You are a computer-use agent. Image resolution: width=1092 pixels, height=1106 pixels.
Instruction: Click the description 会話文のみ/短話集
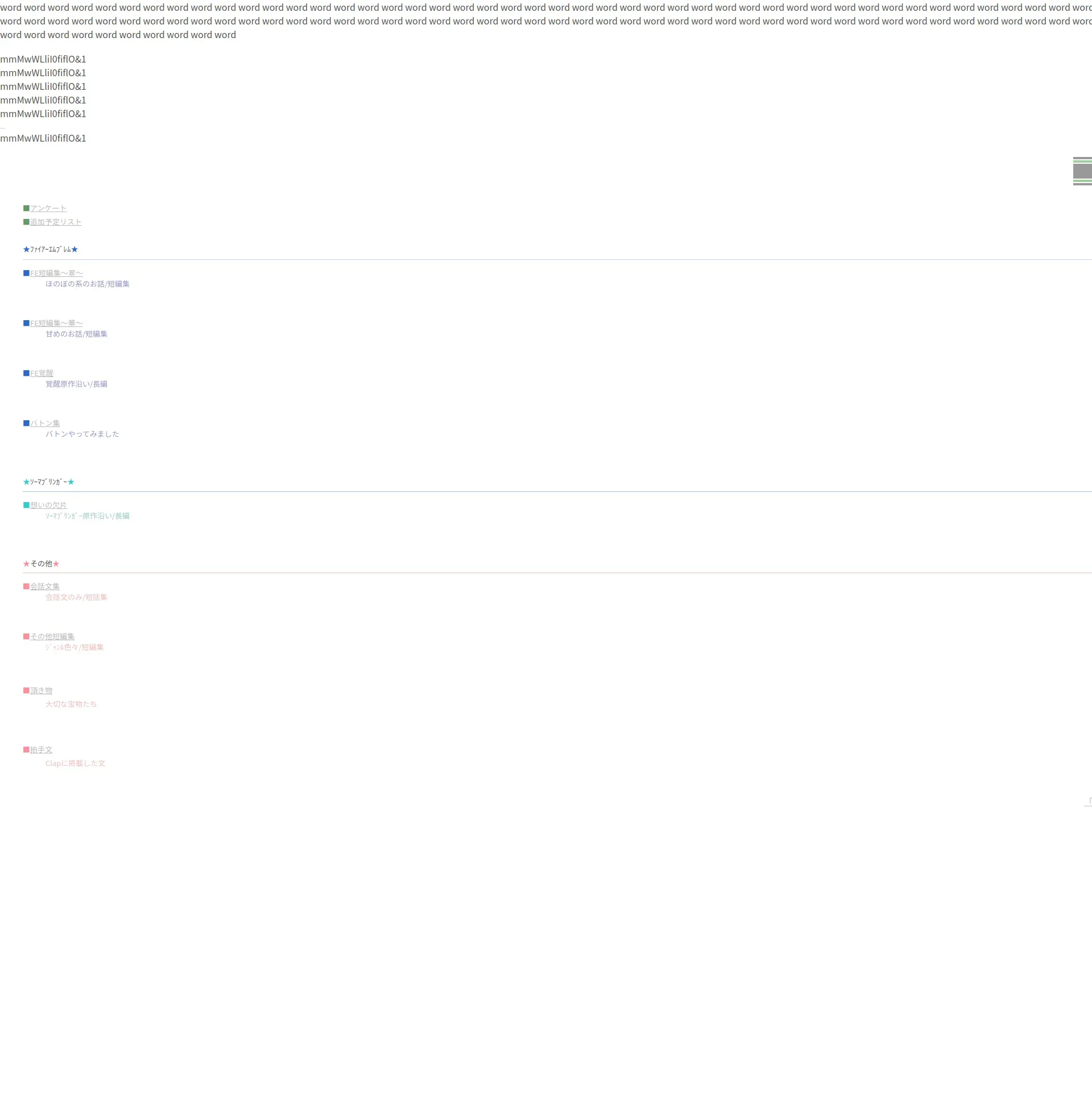[76, 597]
